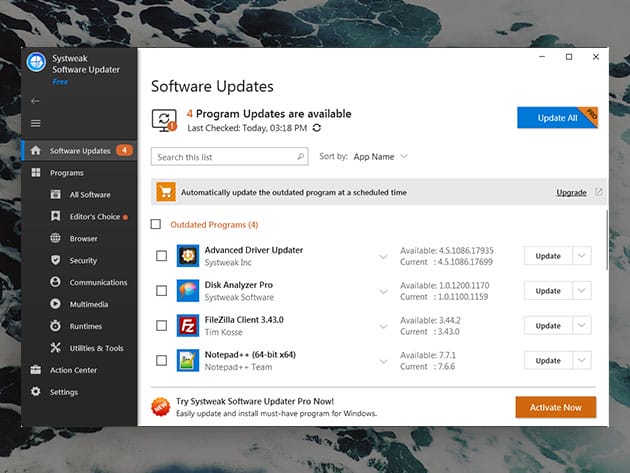The image size is (630, 473).
Task: Open the Sort by App Name dropdown
Action: click(380, 156)
